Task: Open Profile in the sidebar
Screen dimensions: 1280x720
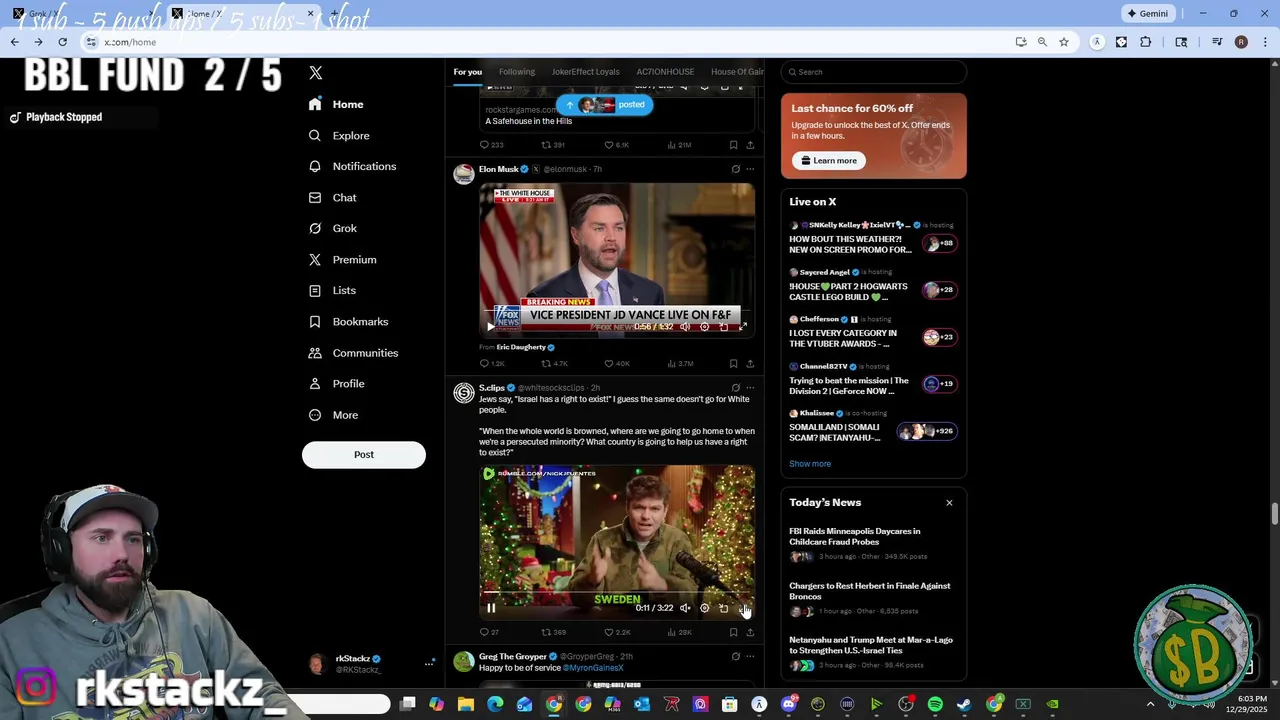Action: pos(336,384)
